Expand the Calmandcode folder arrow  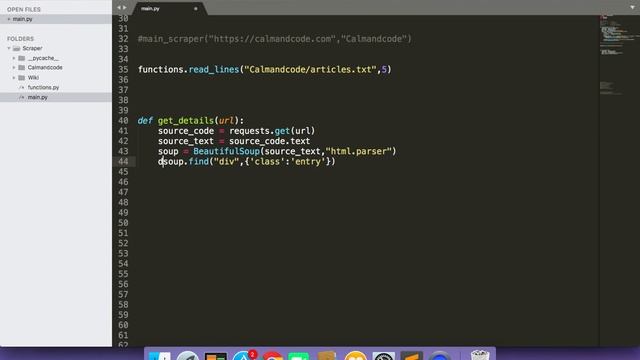click(14, 68)
